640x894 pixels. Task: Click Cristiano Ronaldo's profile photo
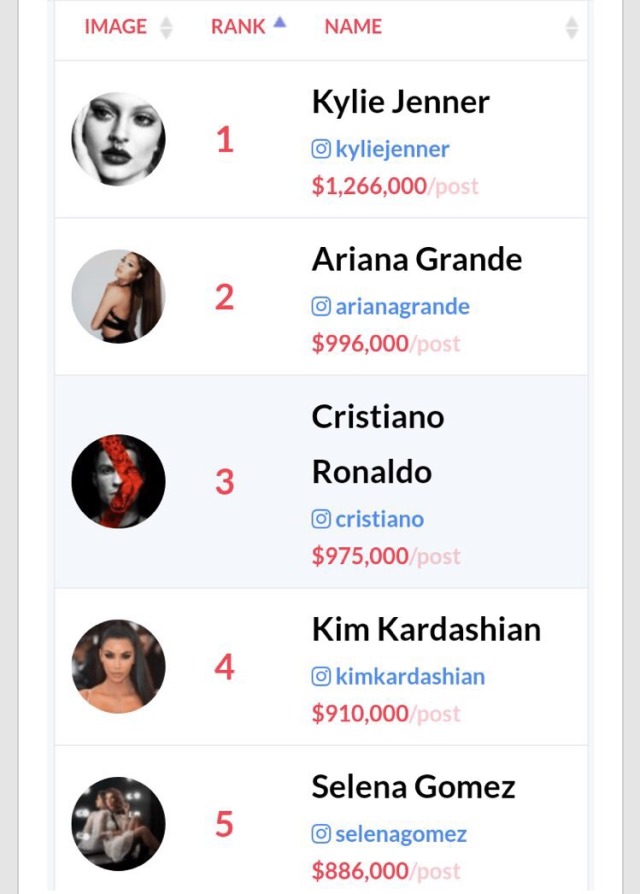pos(119,482)
